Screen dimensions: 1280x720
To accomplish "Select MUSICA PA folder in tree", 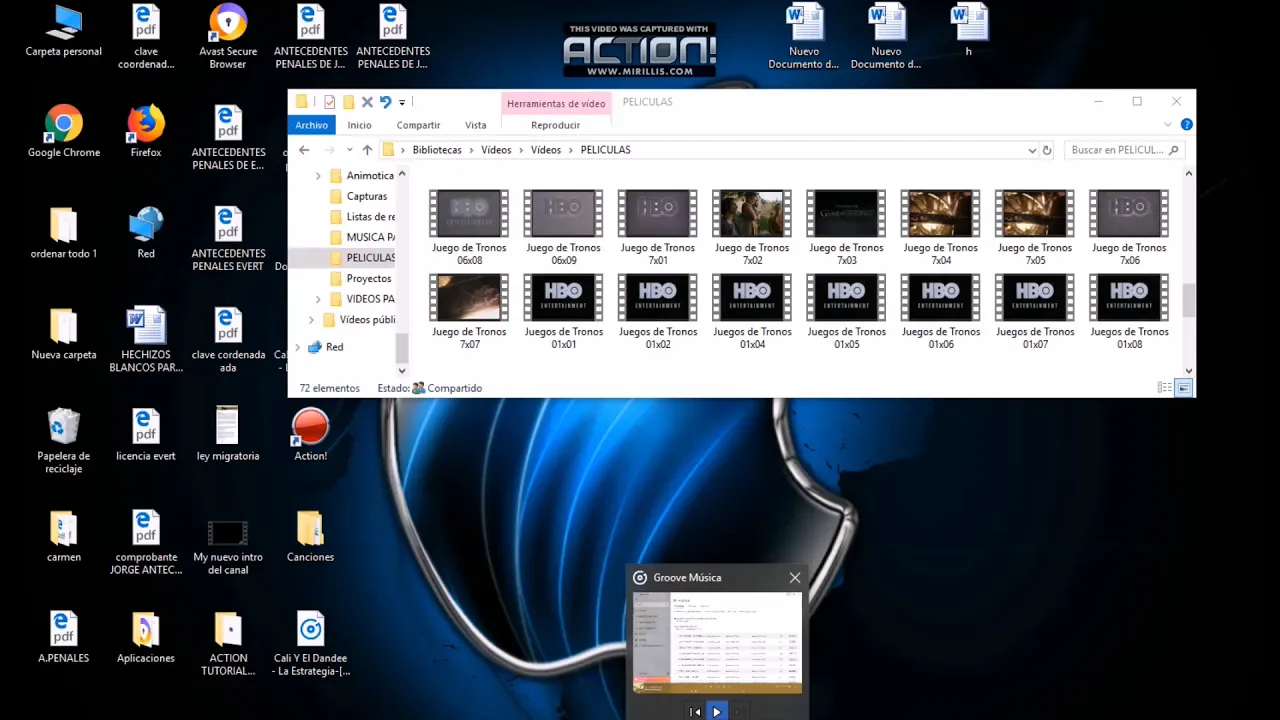I will pyautogui.click(x=362, y=237).
